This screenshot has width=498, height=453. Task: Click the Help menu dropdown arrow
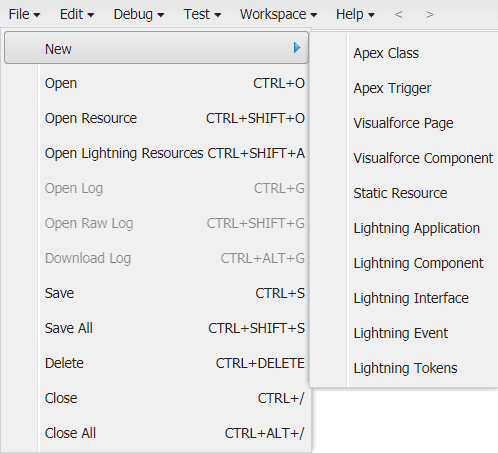point(371,15)
